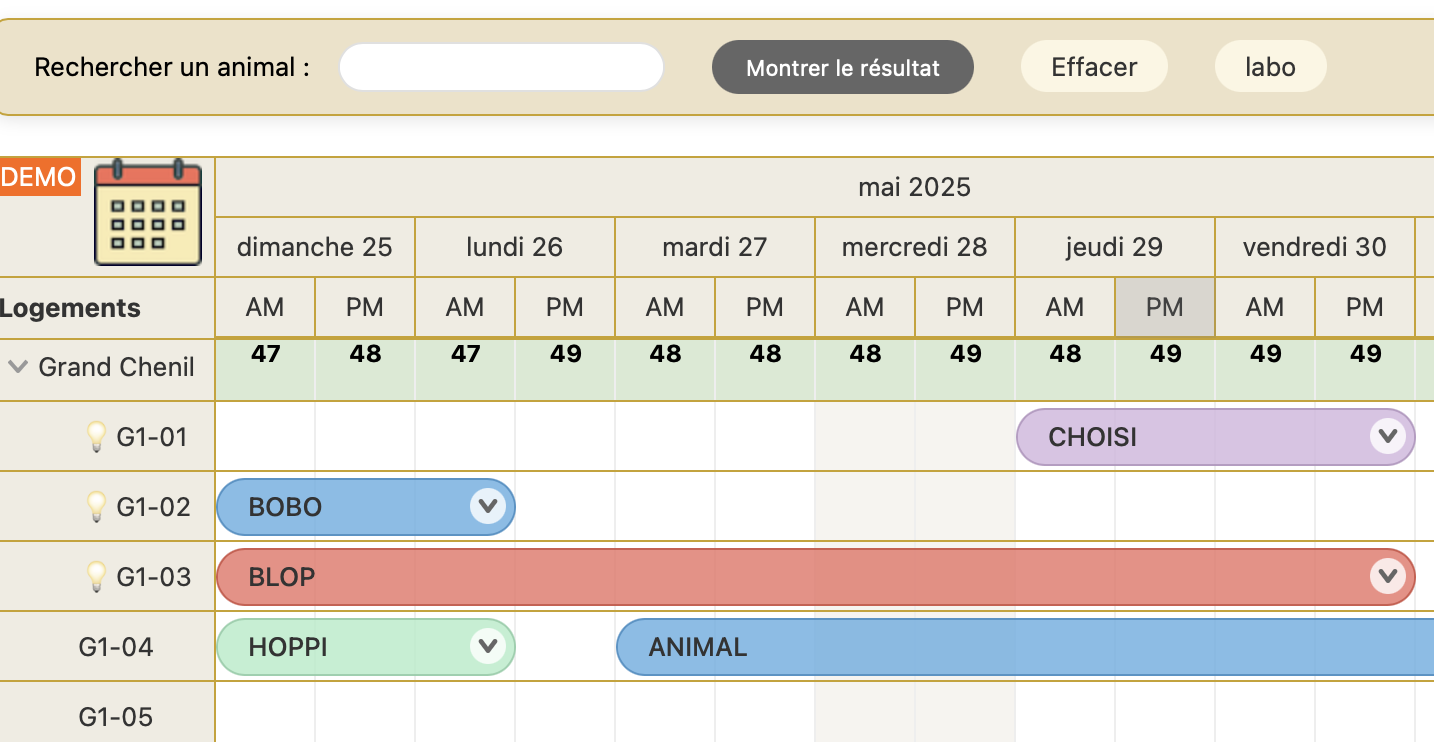Open the BOBO booking dropdown arrow
Screen dimensions: 1434x742
pyautogui.click(x=487, y=506)
